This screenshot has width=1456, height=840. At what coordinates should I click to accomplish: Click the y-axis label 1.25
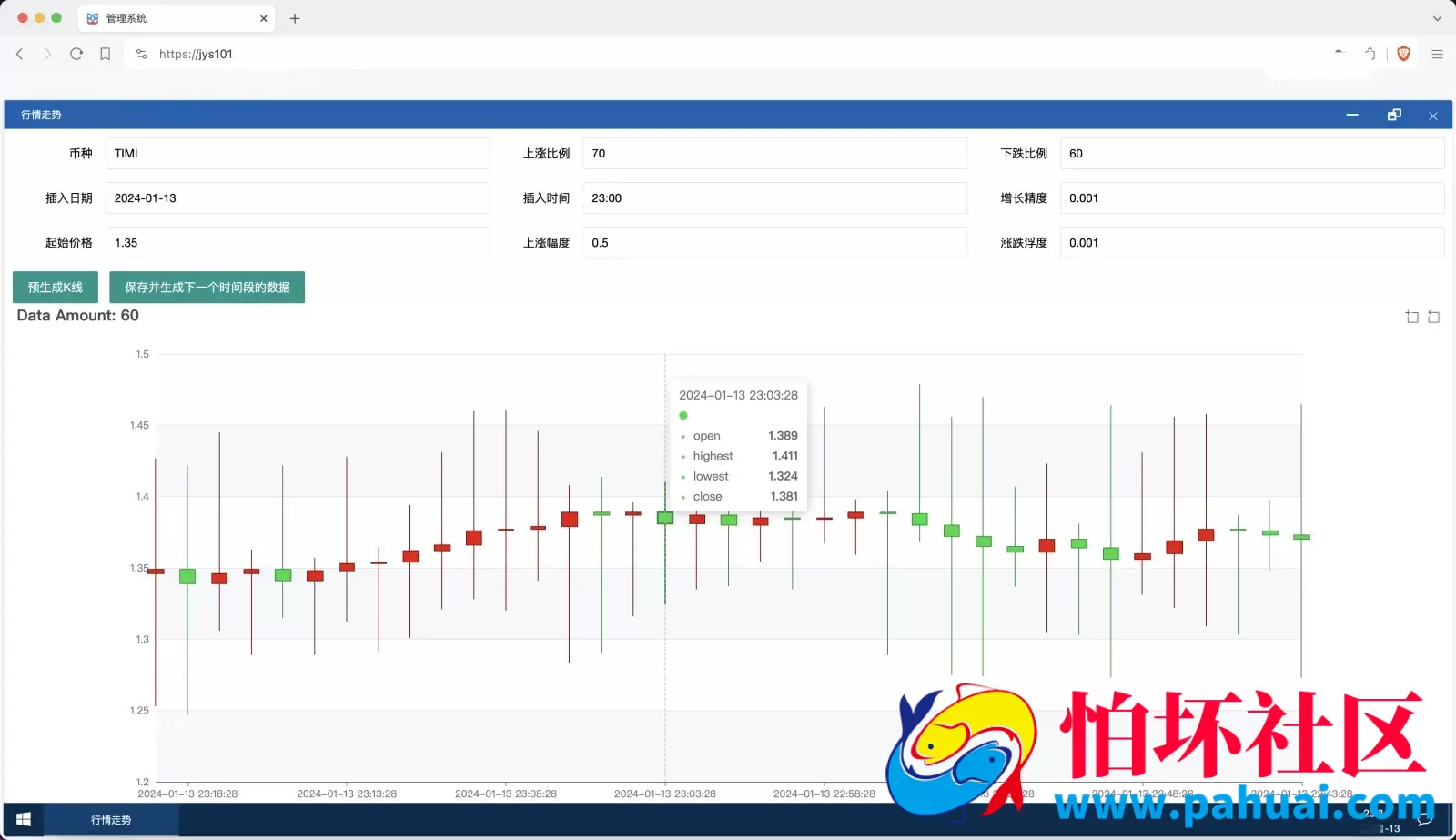[x=139, y=711]
